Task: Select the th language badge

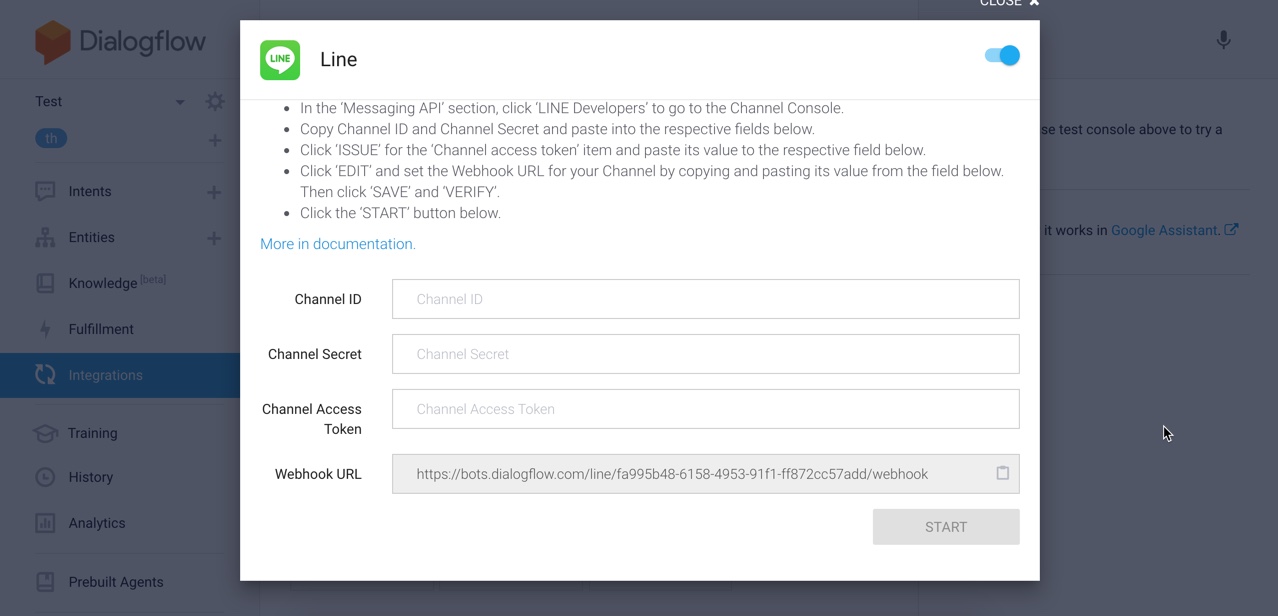Action: point(51,139)
